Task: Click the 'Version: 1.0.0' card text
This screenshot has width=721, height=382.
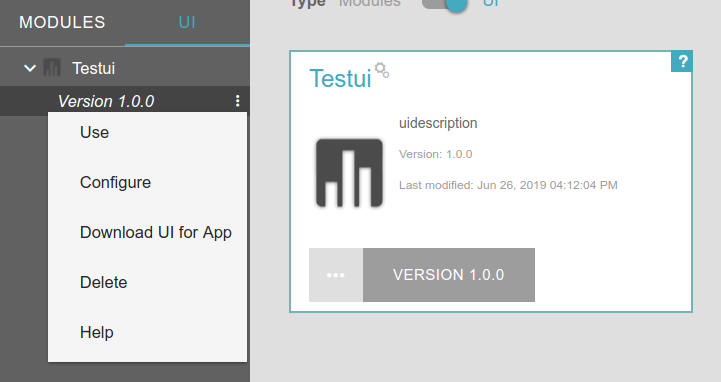Action: (435, 154)
